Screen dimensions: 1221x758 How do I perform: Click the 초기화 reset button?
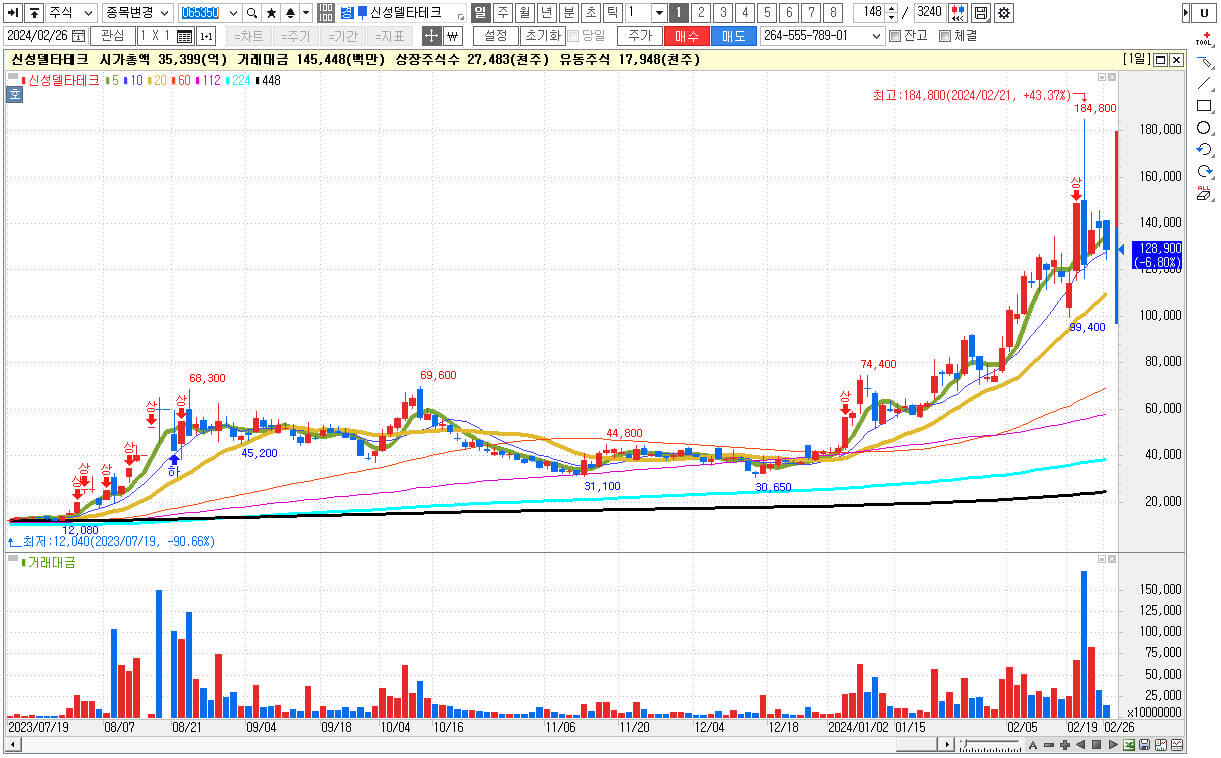pyautogui.click(x=542, y=36)
